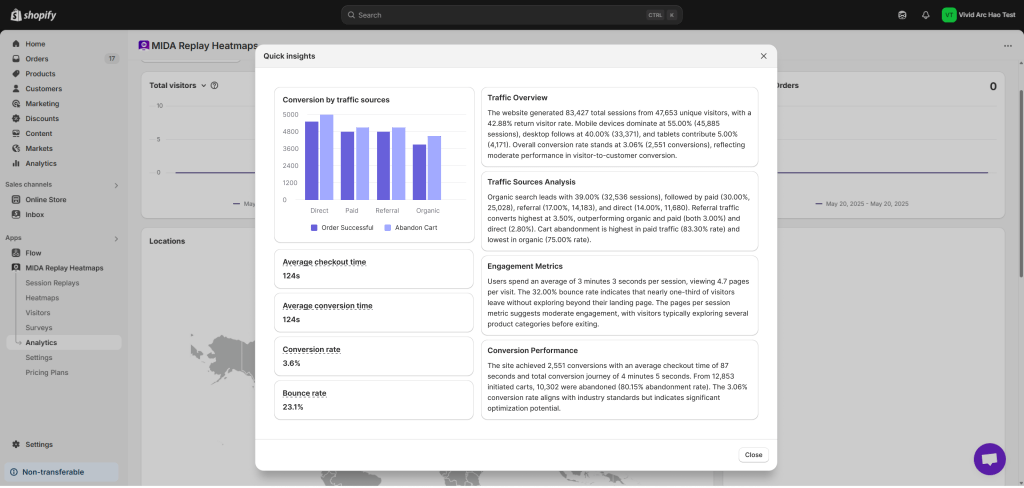Click the Shopify logo
The width and height of the screenshot is (1024, 488).
31,14
